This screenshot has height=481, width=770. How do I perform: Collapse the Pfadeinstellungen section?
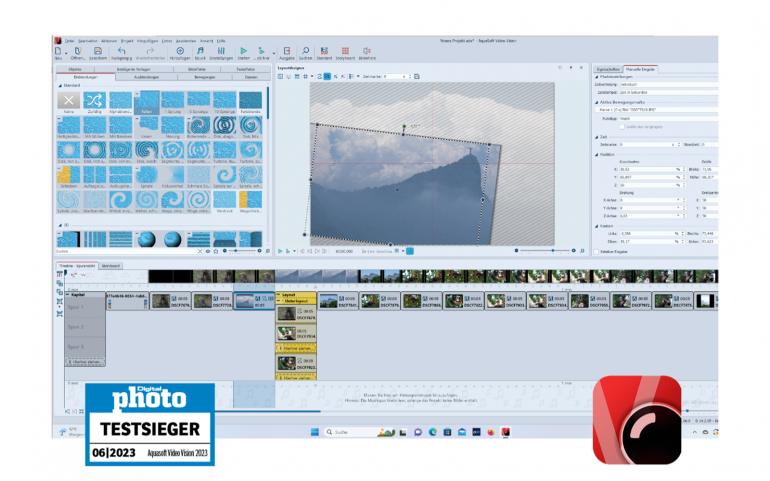click(x=597, y=77)
